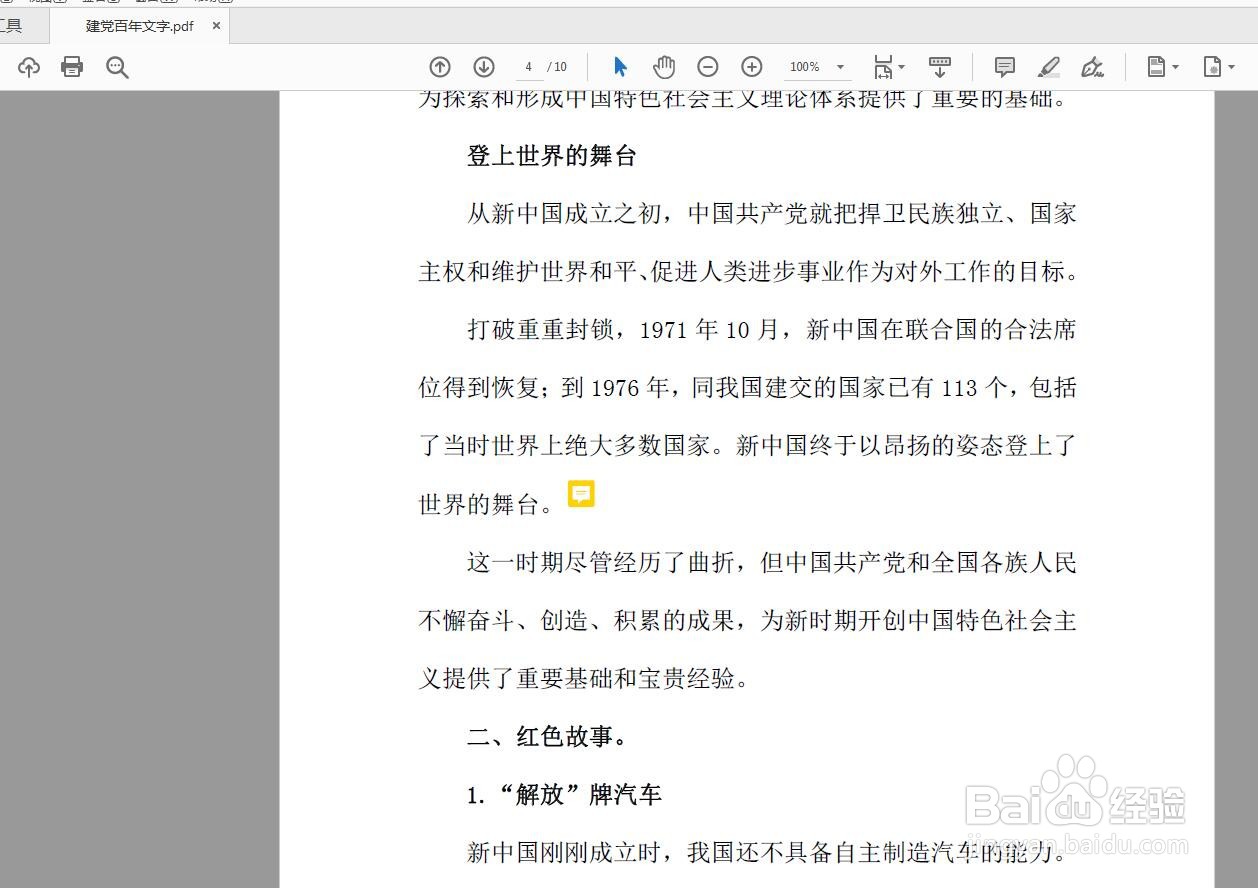Click the line starting 这一时期尽管经历了曲折
This screenshot has height=888, width=1258.
point(772,563)
